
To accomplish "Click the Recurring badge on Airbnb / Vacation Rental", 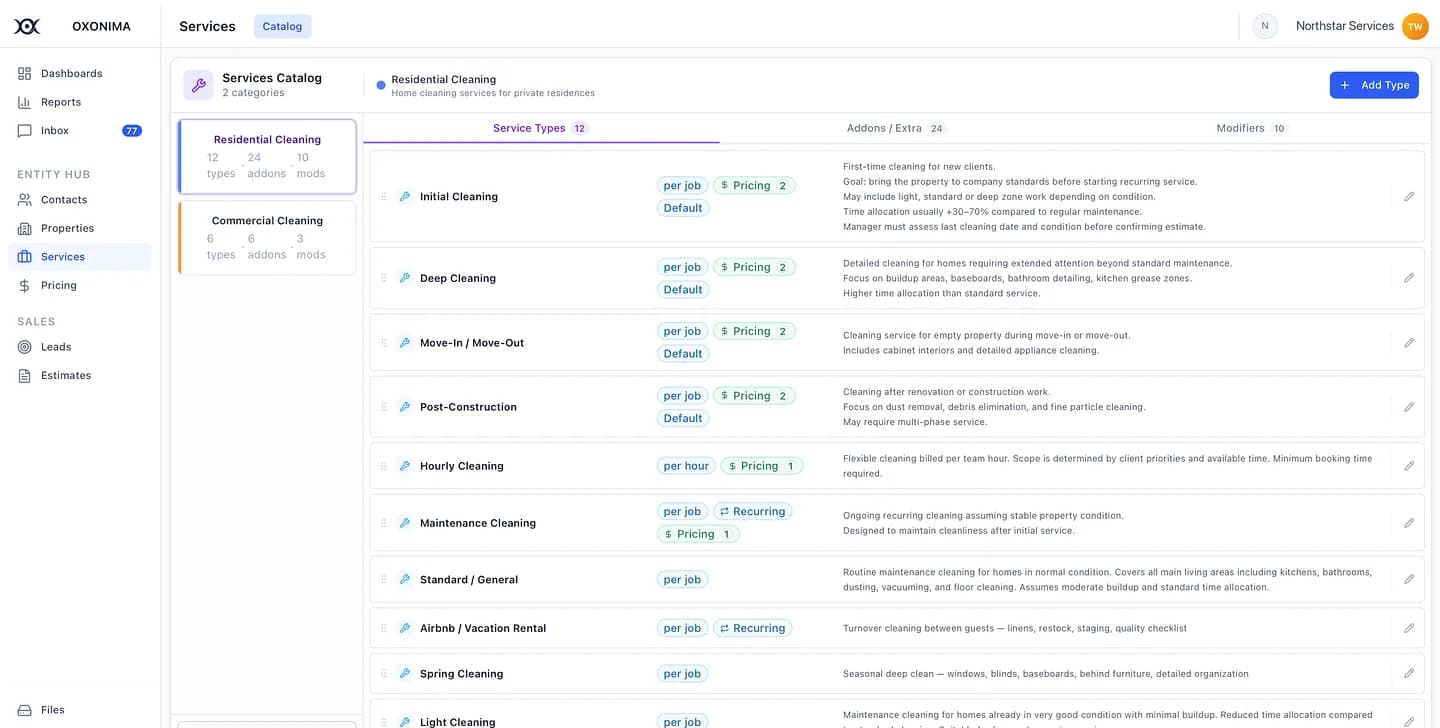I will pos(752,628).
